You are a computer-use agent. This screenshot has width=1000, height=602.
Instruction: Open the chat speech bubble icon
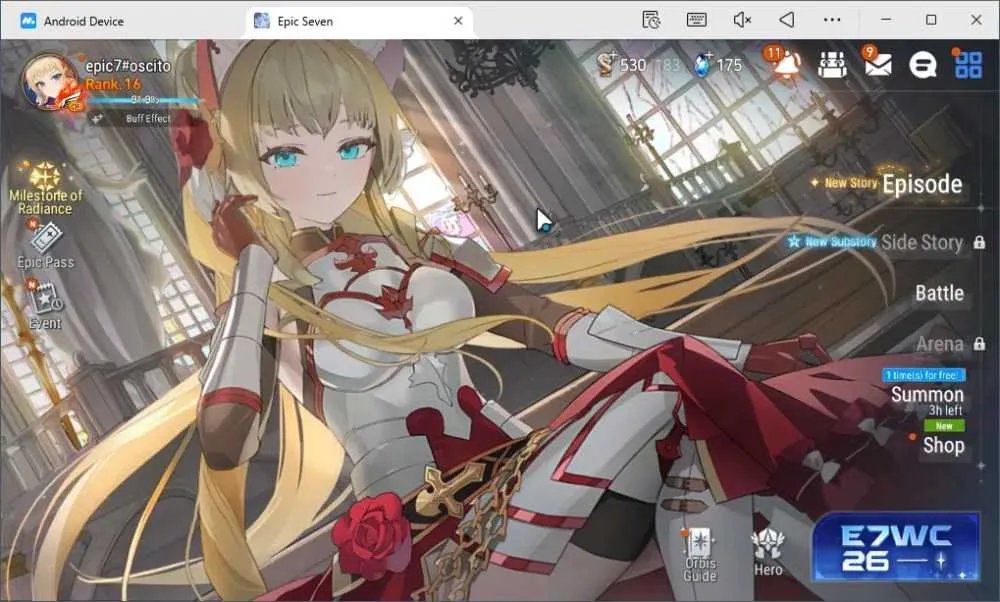click(922, 64)
